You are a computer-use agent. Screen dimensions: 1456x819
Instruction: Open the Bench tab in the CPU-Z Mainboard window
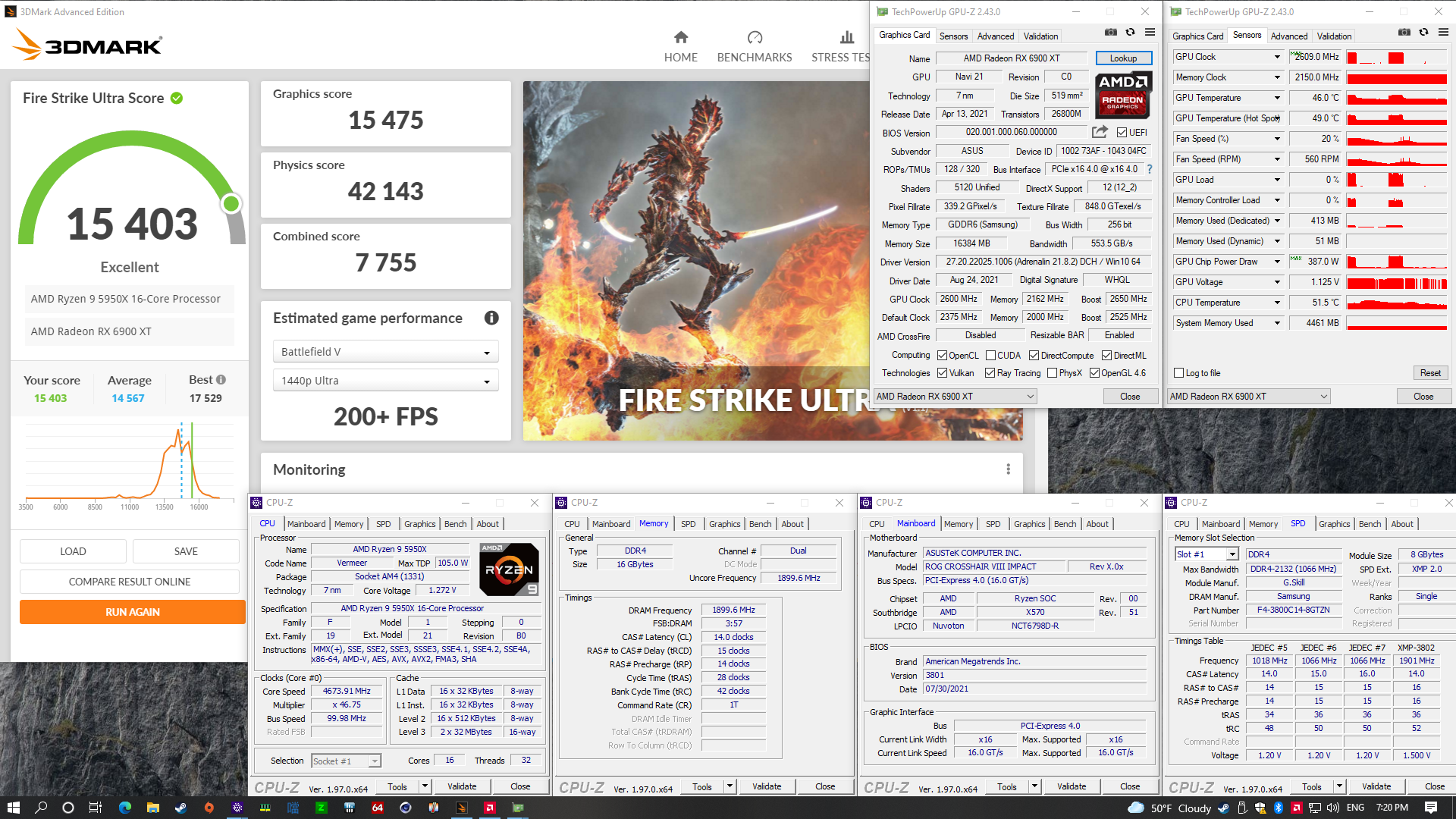pyautogui.click(x=1065, y=524)
